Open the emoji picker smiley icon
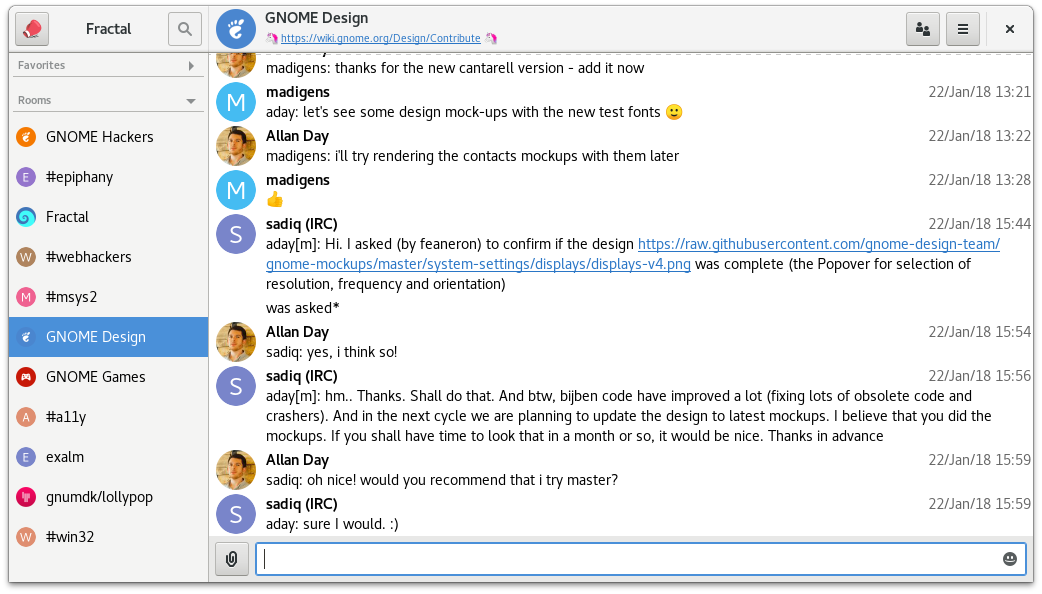1042x594 pixels. tap(1009, 559)
